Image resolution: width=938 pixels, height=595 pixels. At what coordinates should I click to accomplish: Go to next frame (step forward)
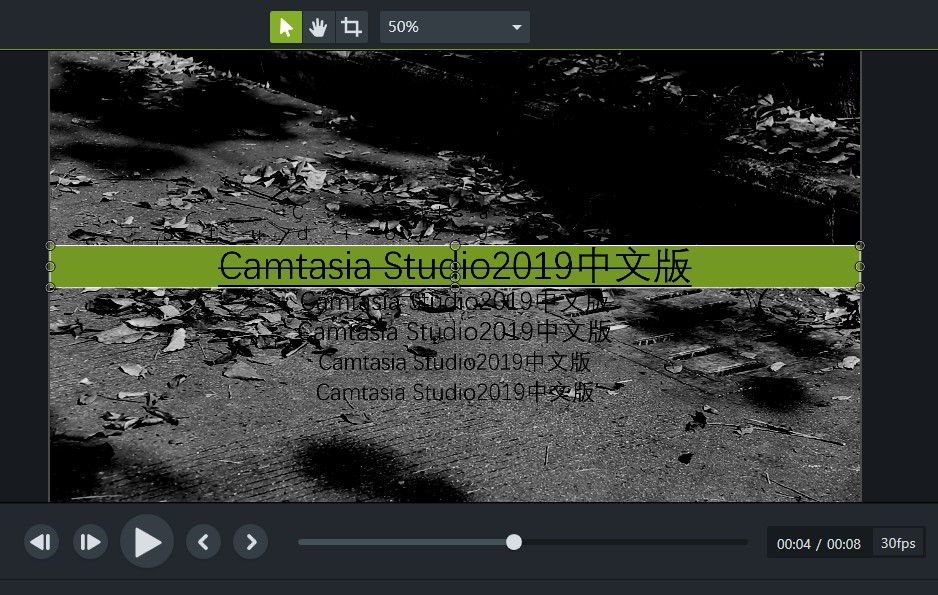click(x=90, y=542)
